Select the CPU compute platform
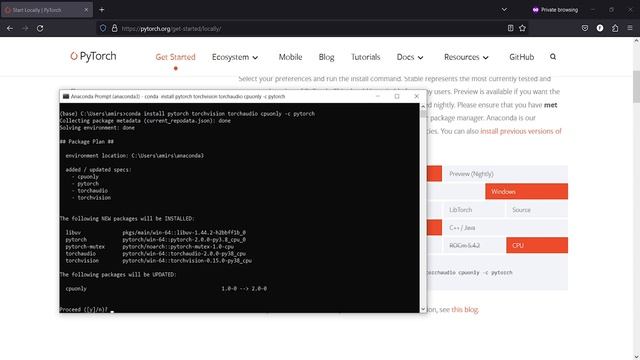This screenshot has height=360, width=640. (x=537, y=245)
